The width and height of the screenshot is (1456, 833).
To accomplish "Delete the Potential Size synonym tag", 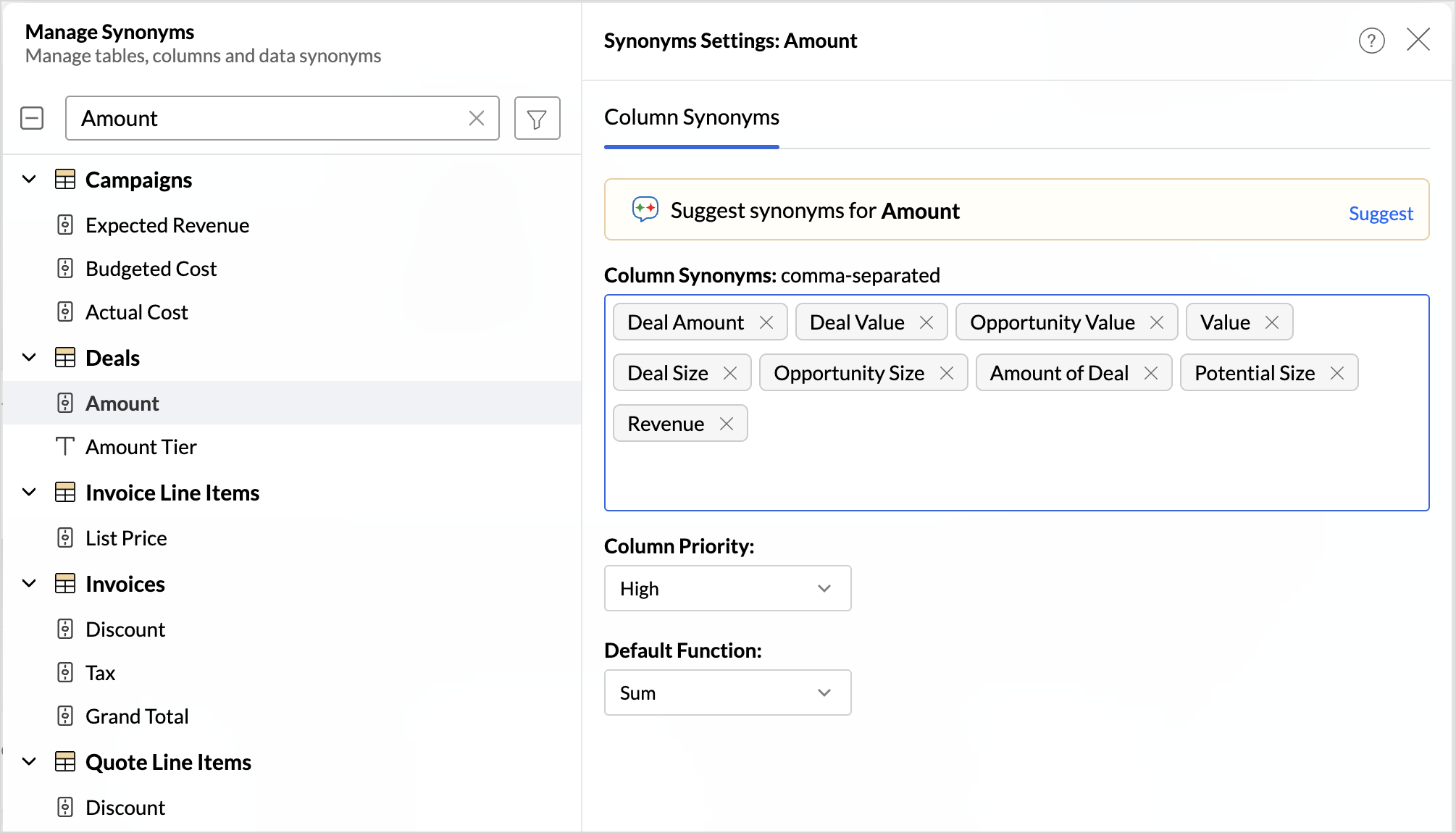I will (x=1336, y=373).
